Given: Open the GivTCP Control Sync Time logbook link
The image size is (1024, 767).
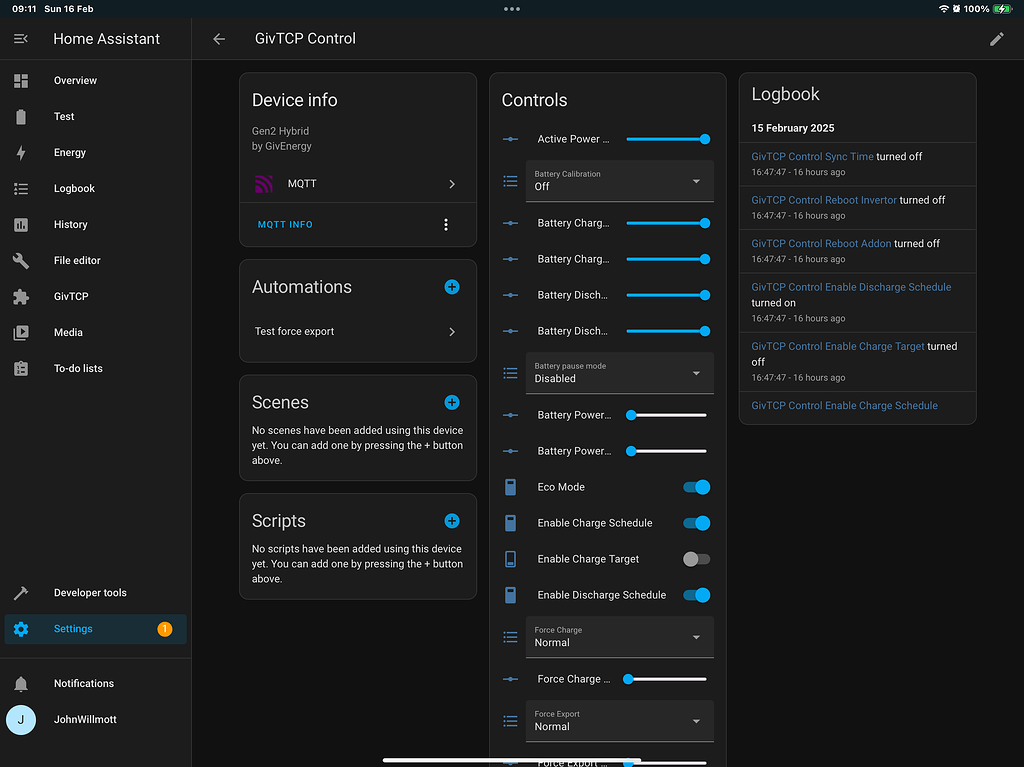Looking at the screenshot, I should click(812, 156).
